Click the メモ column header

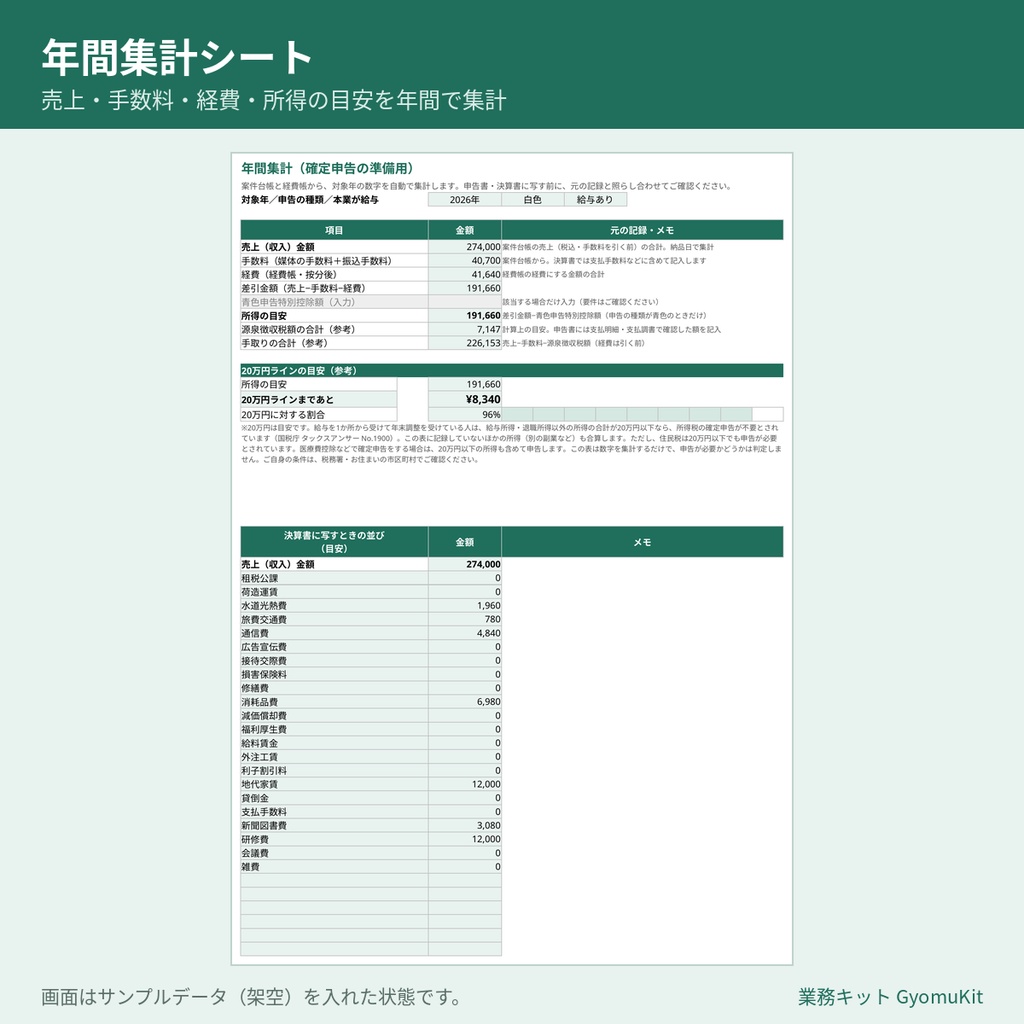[642, 541]
